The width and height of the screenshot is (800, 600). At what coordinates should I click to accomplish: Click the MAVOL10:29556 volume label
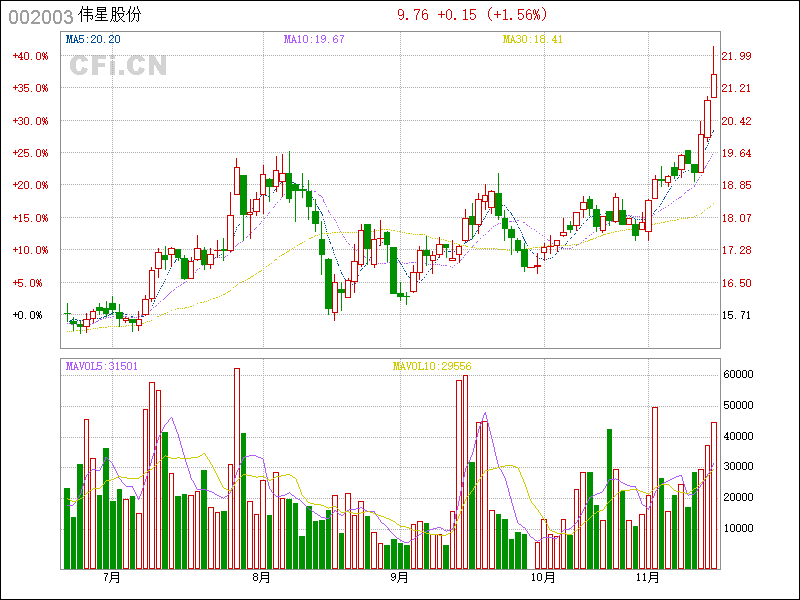click(431, 366)
